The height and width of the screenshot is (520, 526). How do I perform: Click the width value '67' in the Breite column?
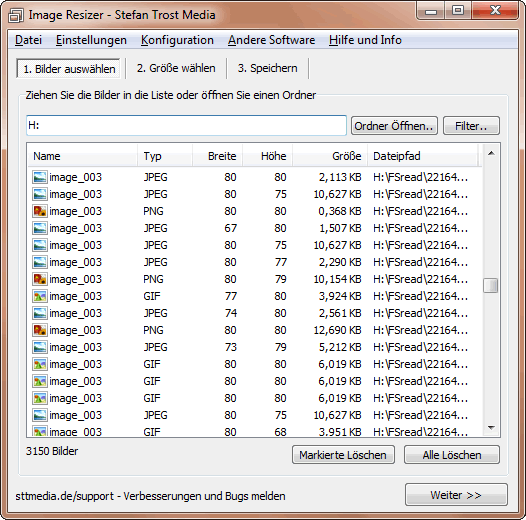coord(230,228)
